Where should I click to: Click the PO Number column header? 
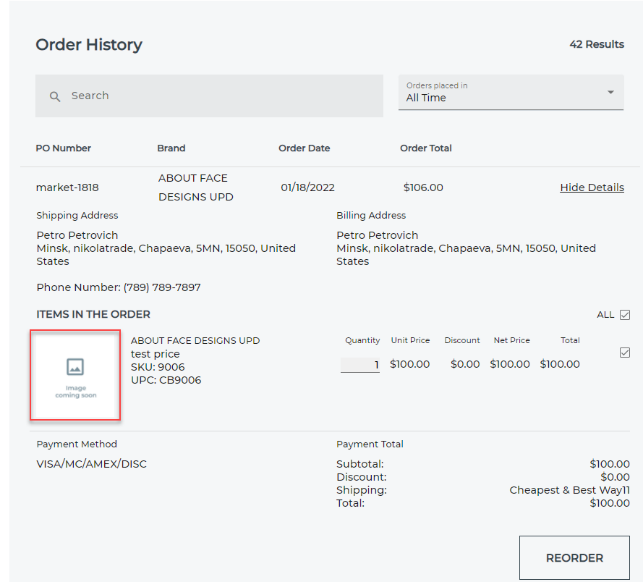(x=63, y=148)
